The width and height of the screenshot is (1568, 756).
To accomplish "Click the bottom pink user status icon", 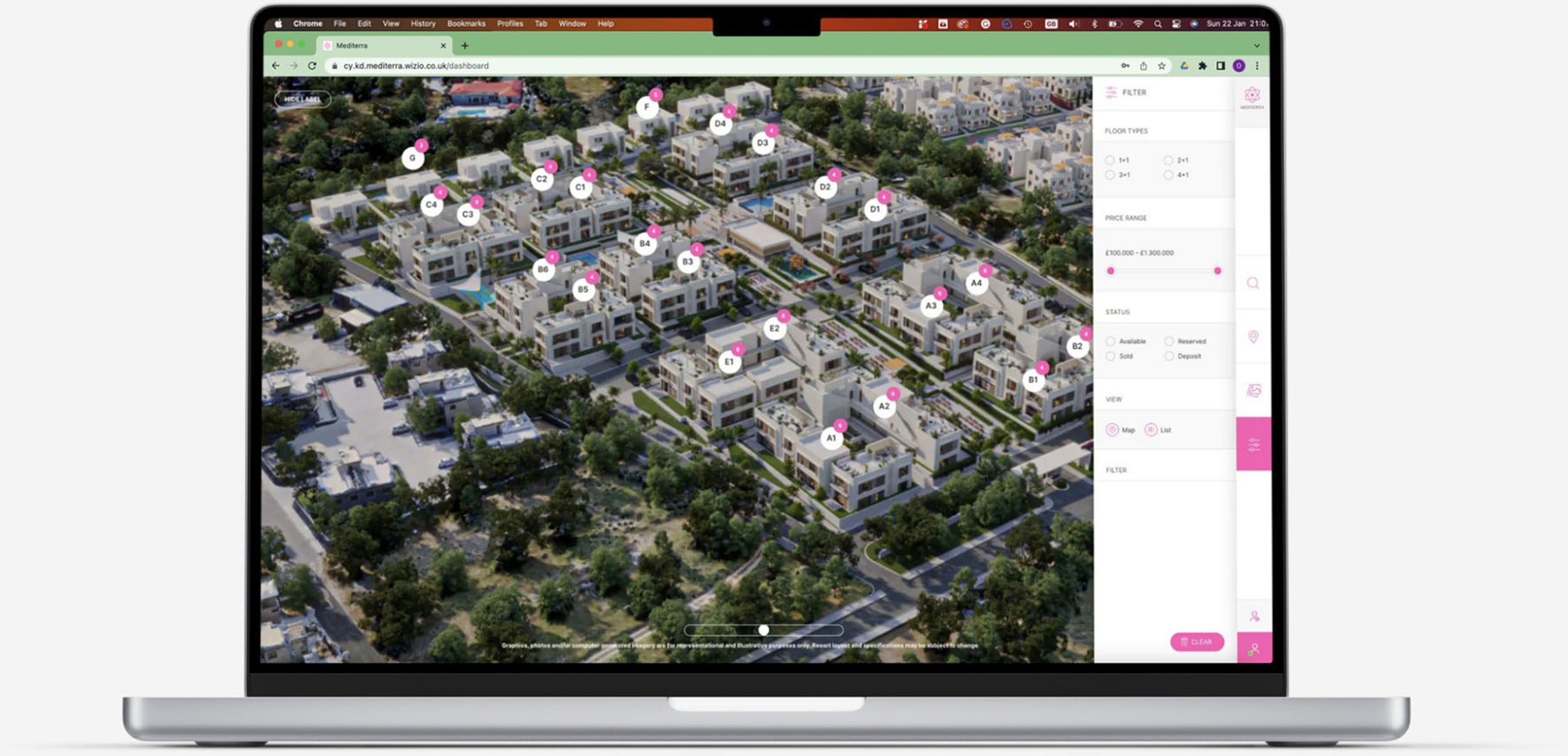I will coord(1254,649).
